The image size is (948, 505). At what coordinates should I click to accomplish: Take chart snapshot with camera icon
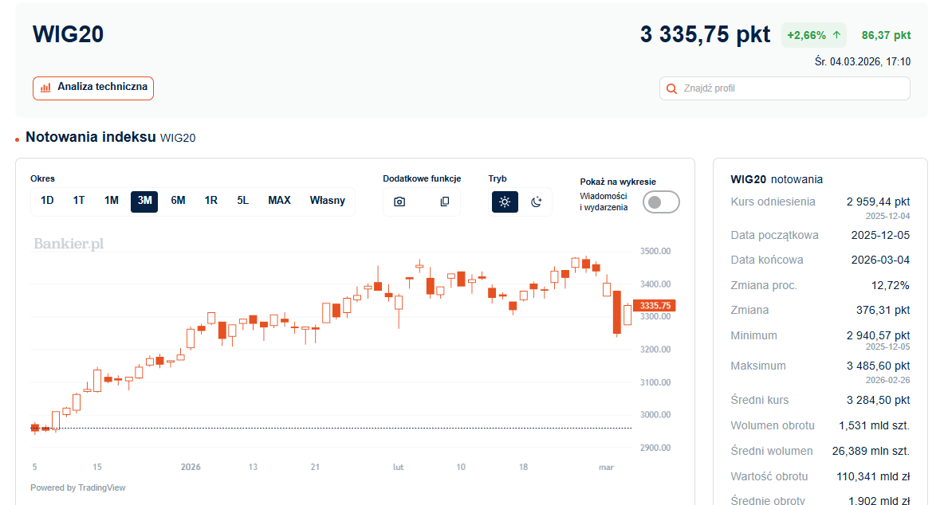click(x=400, y=202)
